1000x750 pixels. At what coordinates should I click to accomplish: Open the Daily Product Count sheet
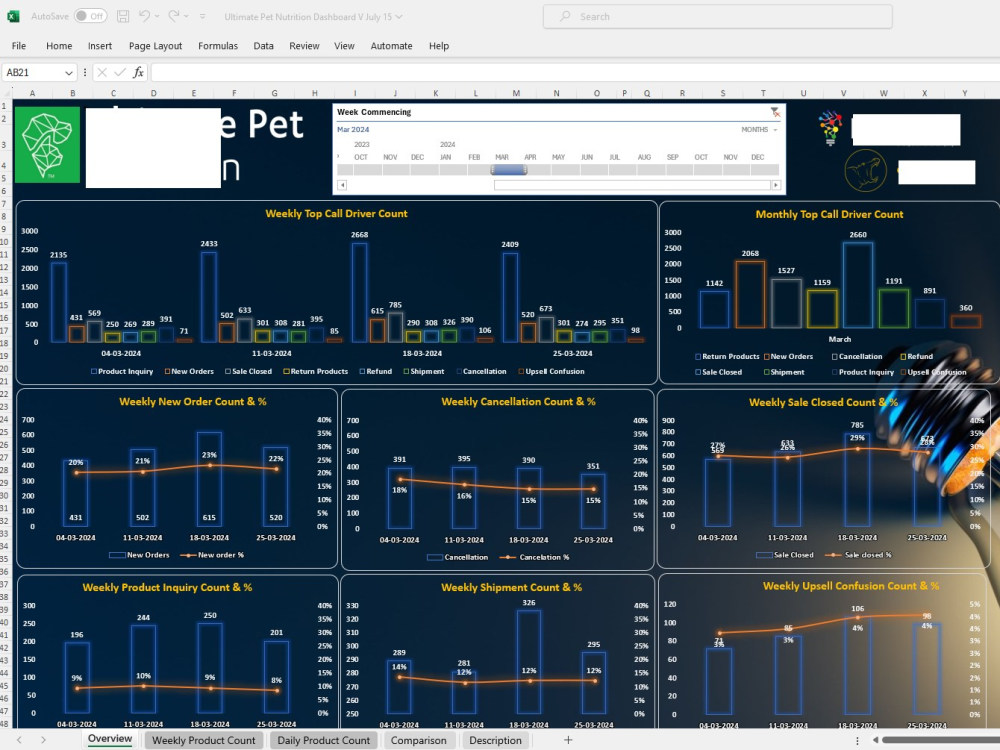(323, 740)
